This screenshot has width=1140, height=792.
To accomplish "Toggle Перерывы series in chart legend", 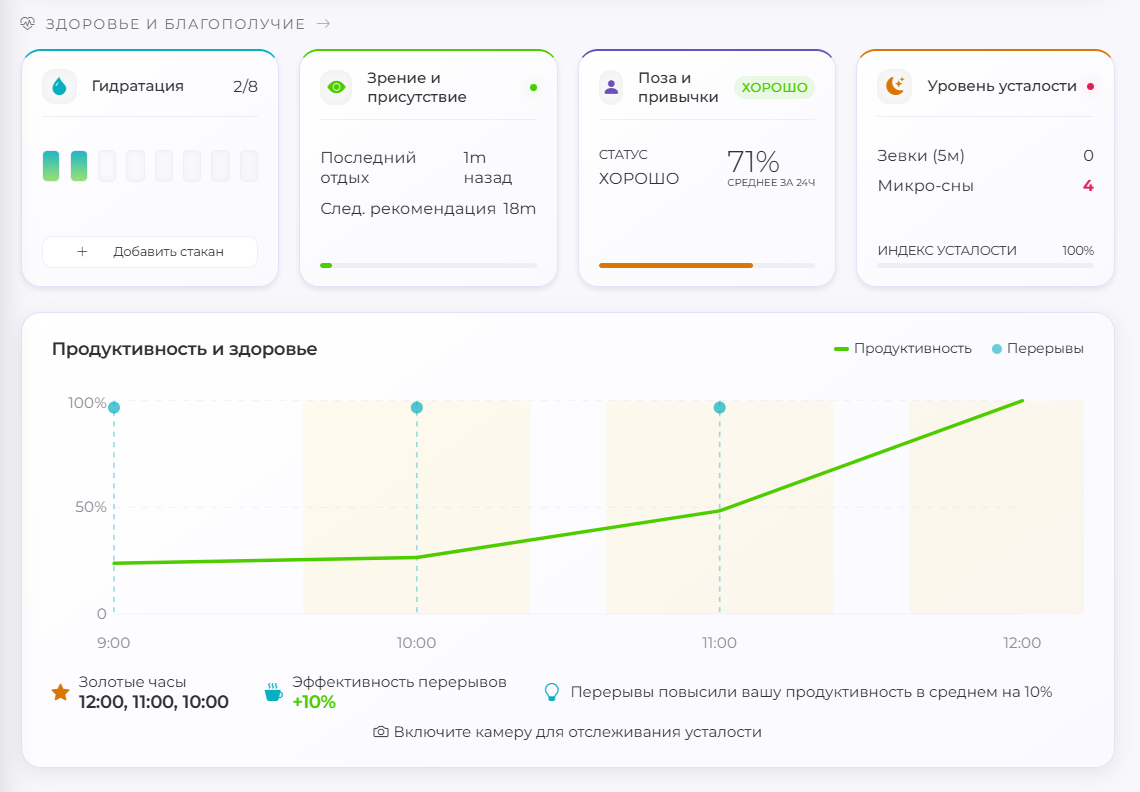I will tap(1038, 348).
